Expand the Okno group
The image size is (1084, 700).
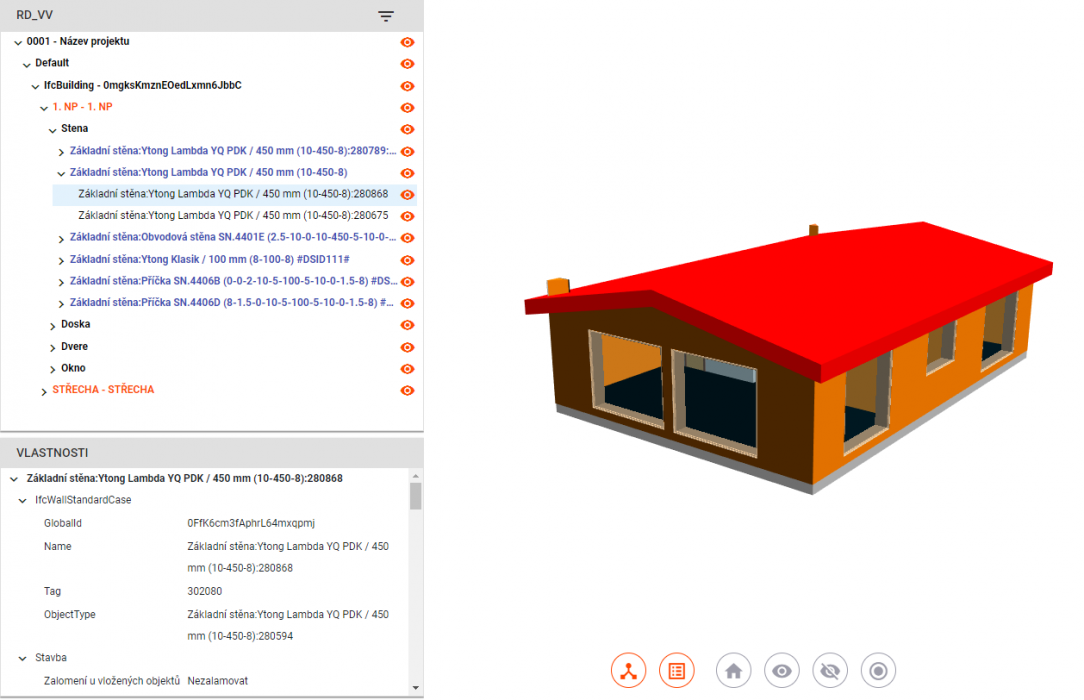pyautogui.click(x=53, y=369)
